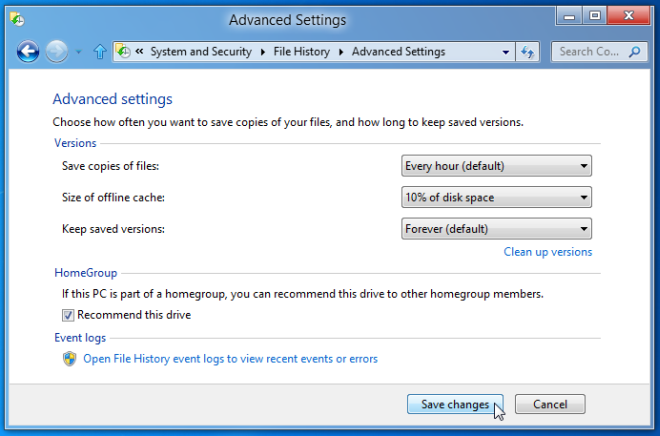Image resolution: width=660 pixels, height=436 pixels.
Task: Click the greyed Forward arrow button
Action: pos(56,52)
